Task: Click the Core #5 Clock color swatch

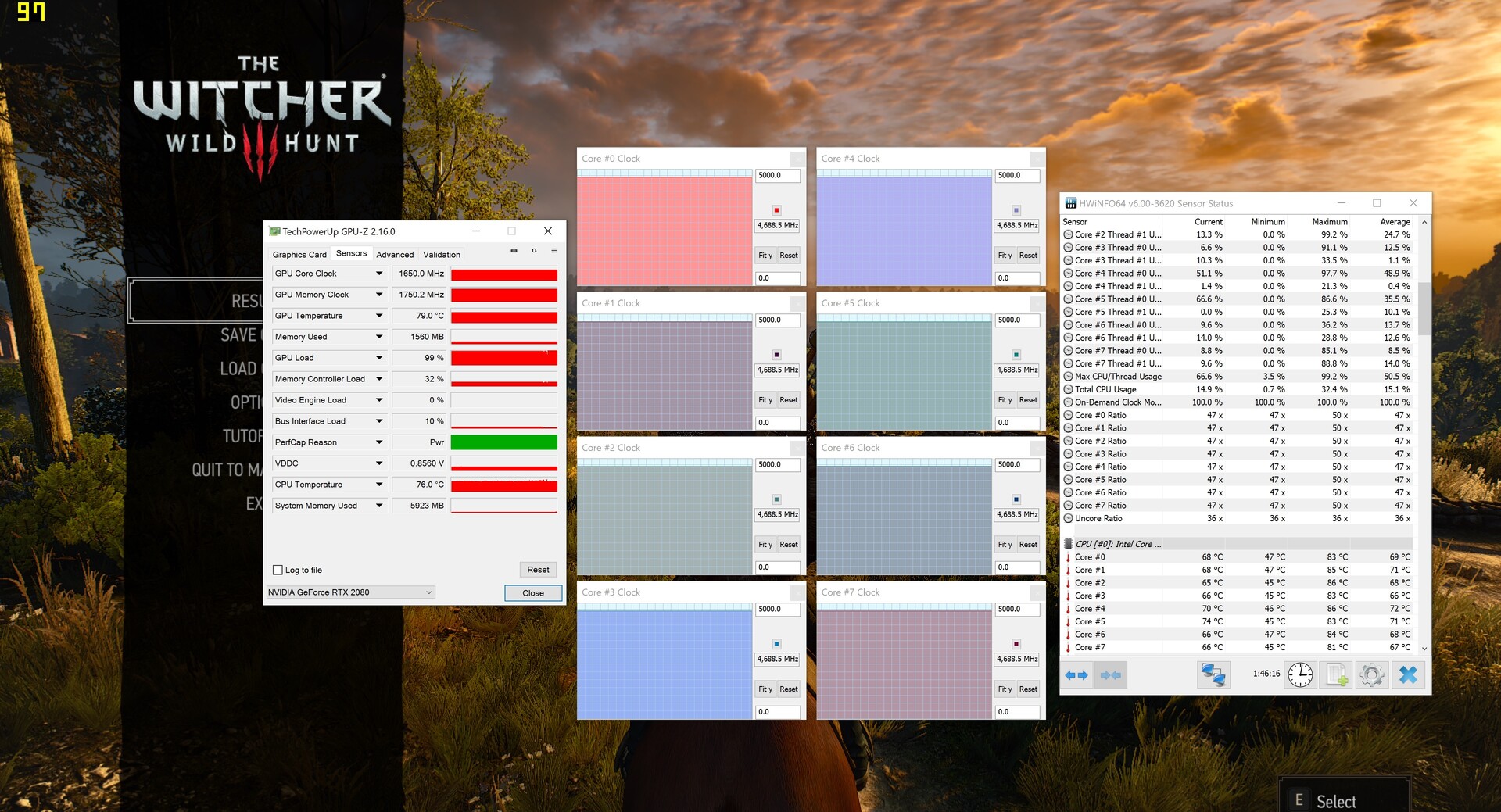Action: tap(1016, 355)
